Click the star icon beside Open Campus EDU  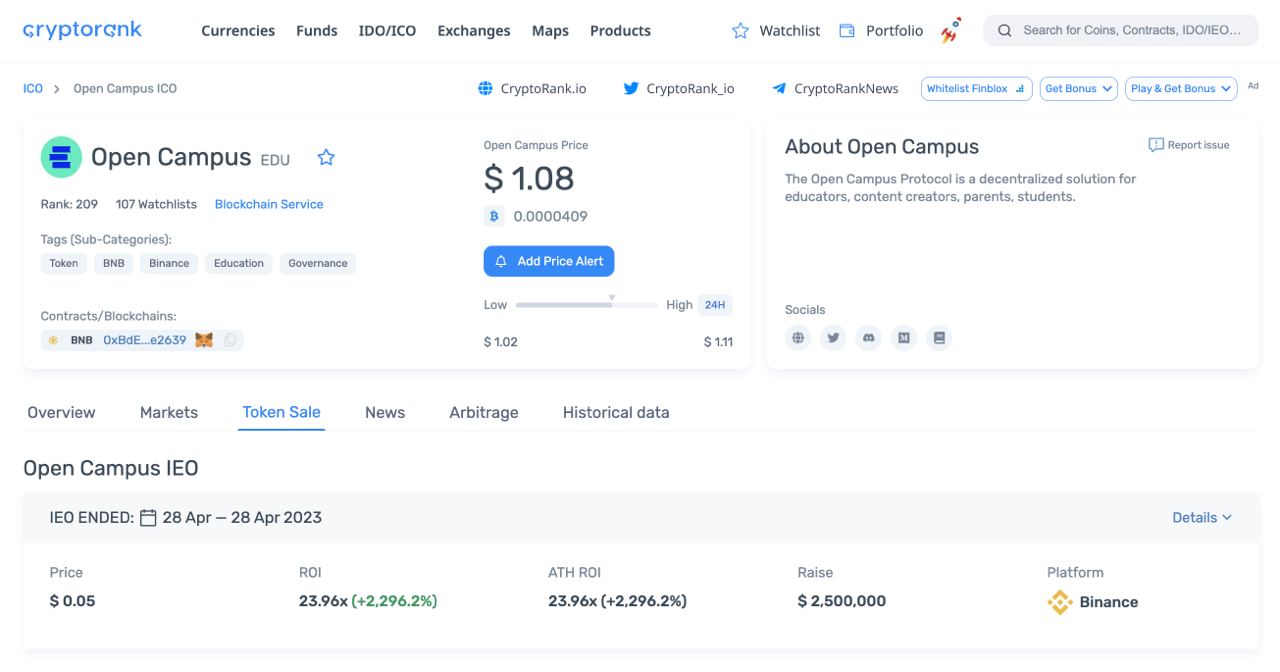tap(326, 158)
